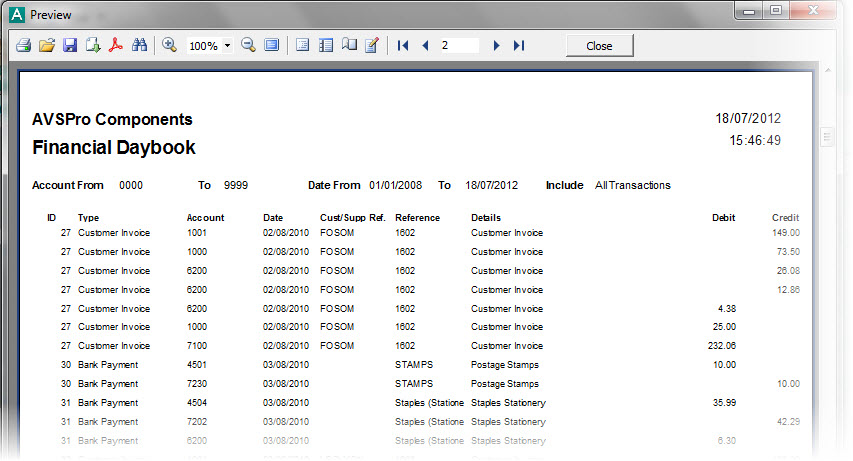853x461 pixels.
Task: Click the vertical scrollbar thumb
Action: [x=827, y=136]
